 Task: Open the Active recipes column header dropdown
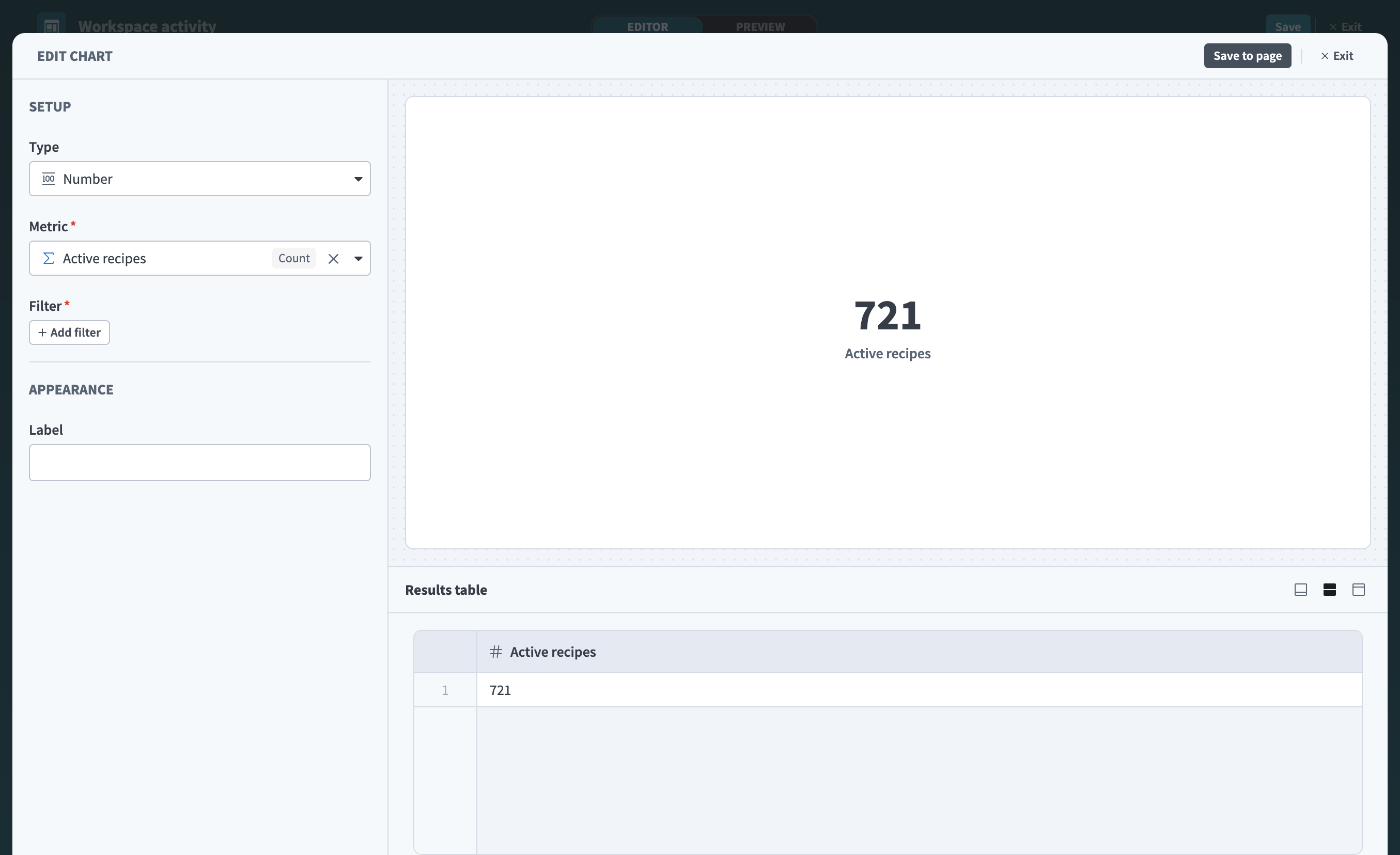(x=553, y=652)
